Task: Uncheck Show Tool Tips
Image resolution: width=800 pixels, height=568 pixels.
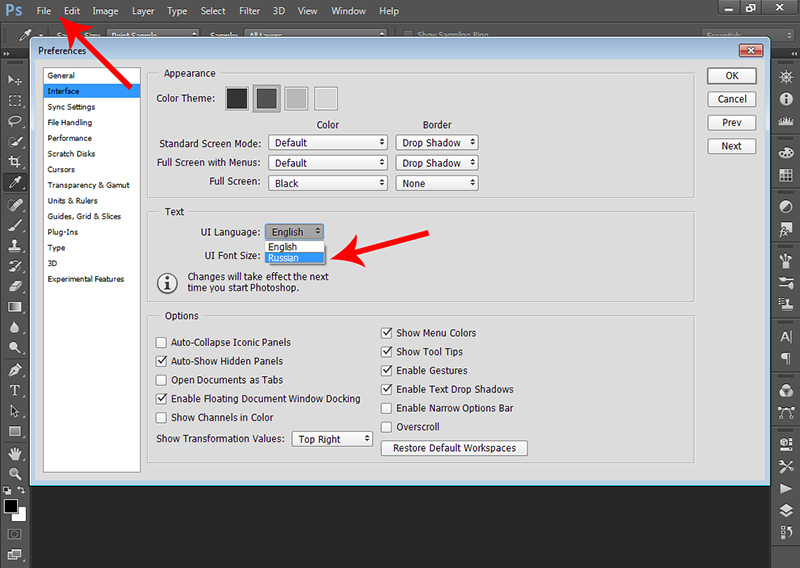Action: pyautogui.click(x=387, y=352)
